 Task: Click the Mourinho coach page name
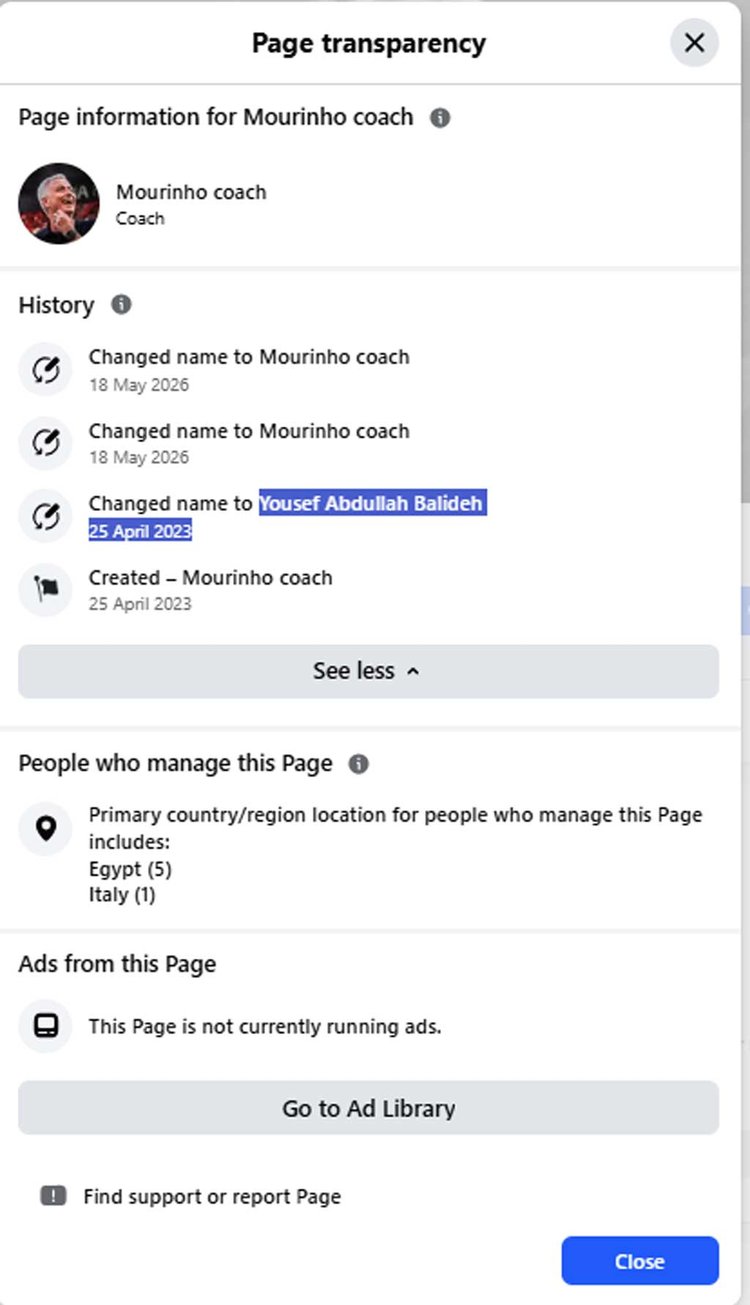[191, 192]
